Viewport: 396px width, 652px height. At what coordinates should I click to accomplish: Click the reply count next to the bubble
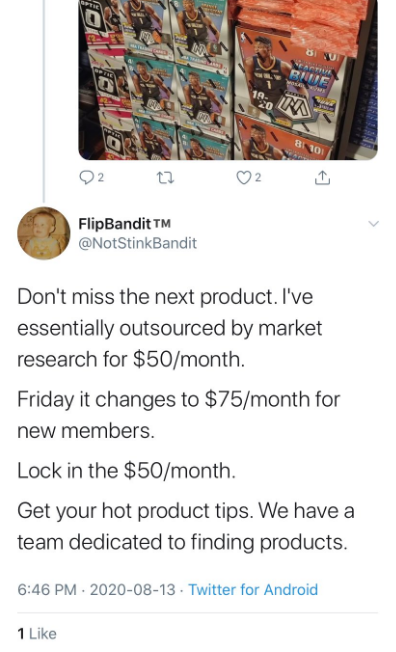tap(100, 178)
